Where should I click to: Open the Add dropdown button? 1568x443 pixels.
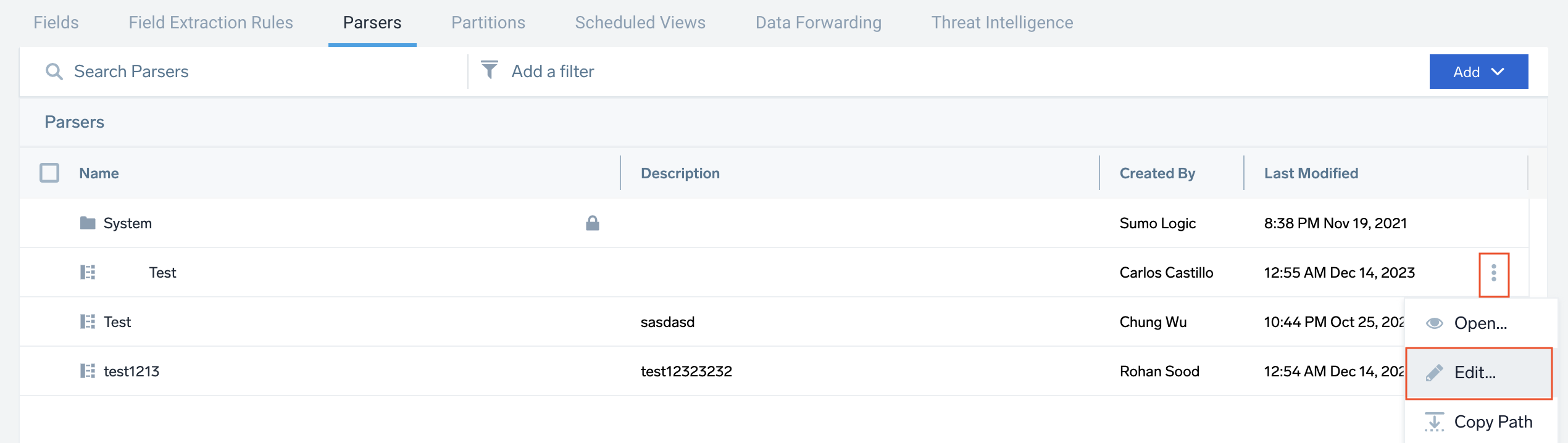1478,72
